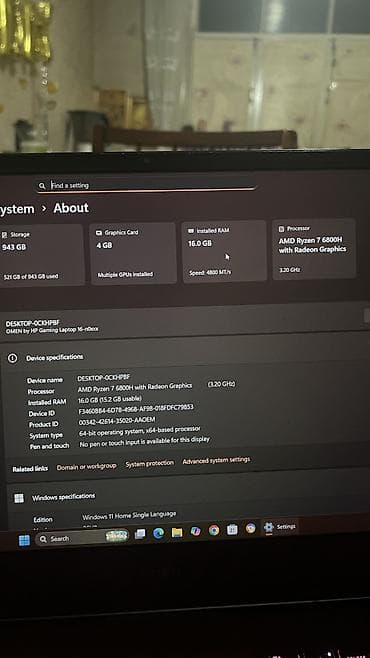Click the 521 GB of 943 GB used text
Screen dimensions: 370x658
click(x=31, y=277)
